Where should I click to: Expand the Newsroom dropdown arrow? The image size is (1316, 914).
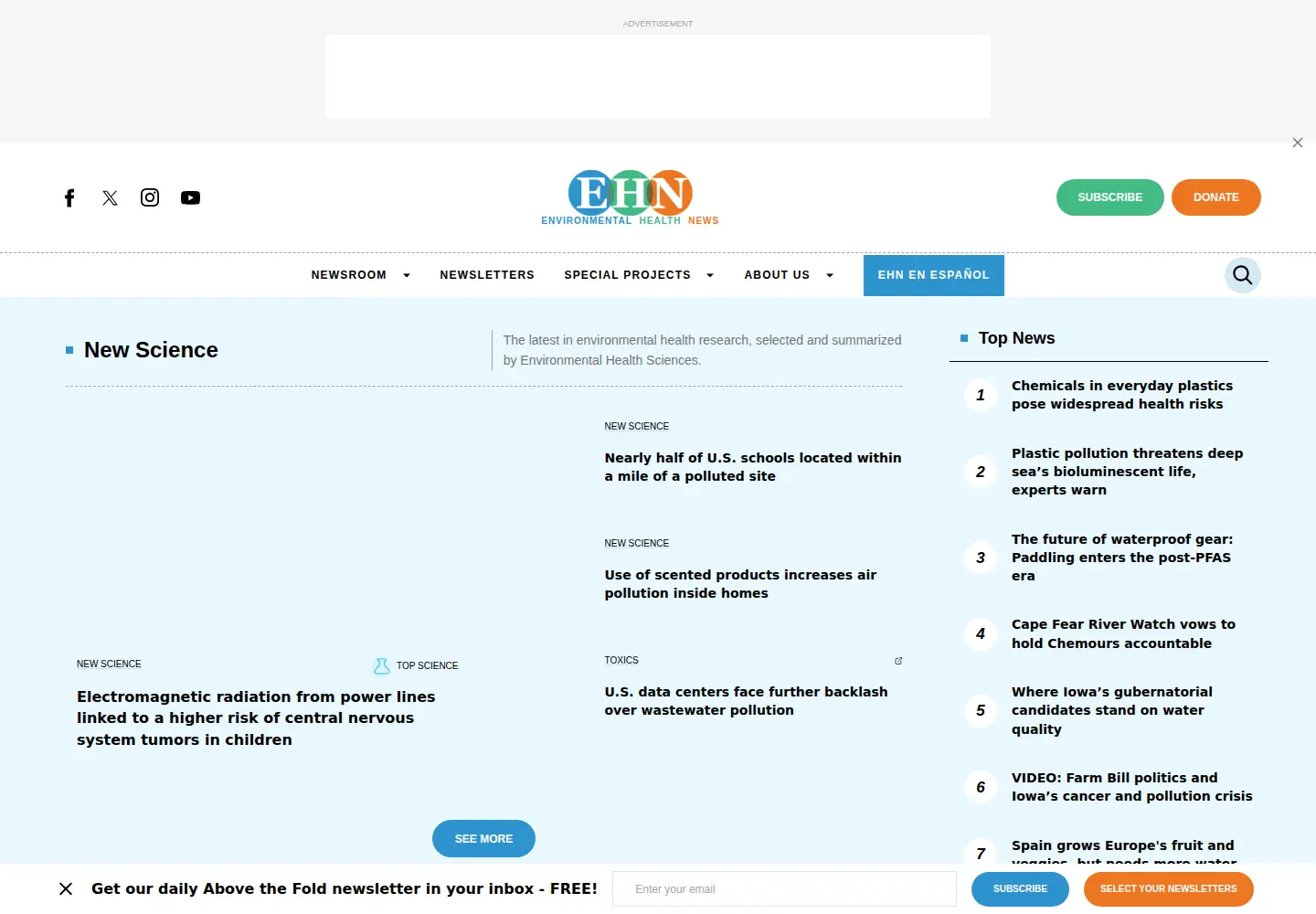point(407,275)
